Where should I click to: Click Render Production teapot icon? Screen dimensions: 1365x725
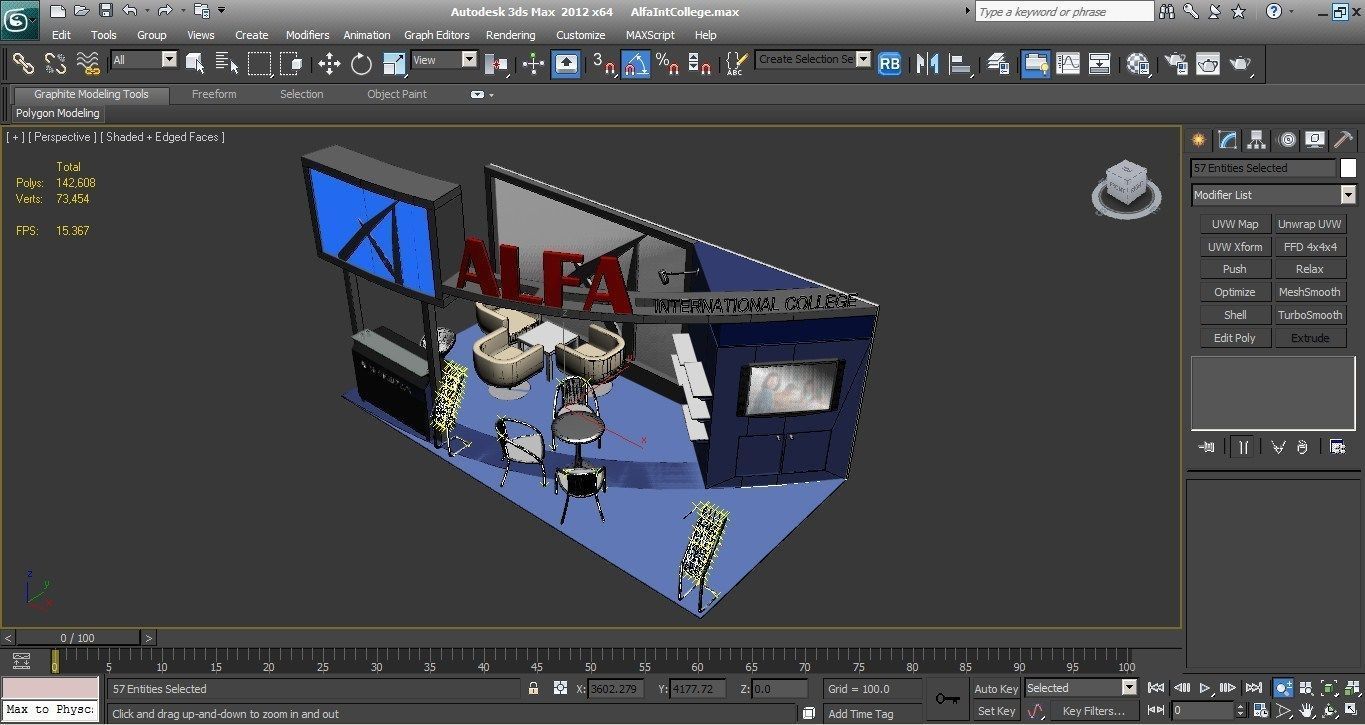coord(1241,64)
